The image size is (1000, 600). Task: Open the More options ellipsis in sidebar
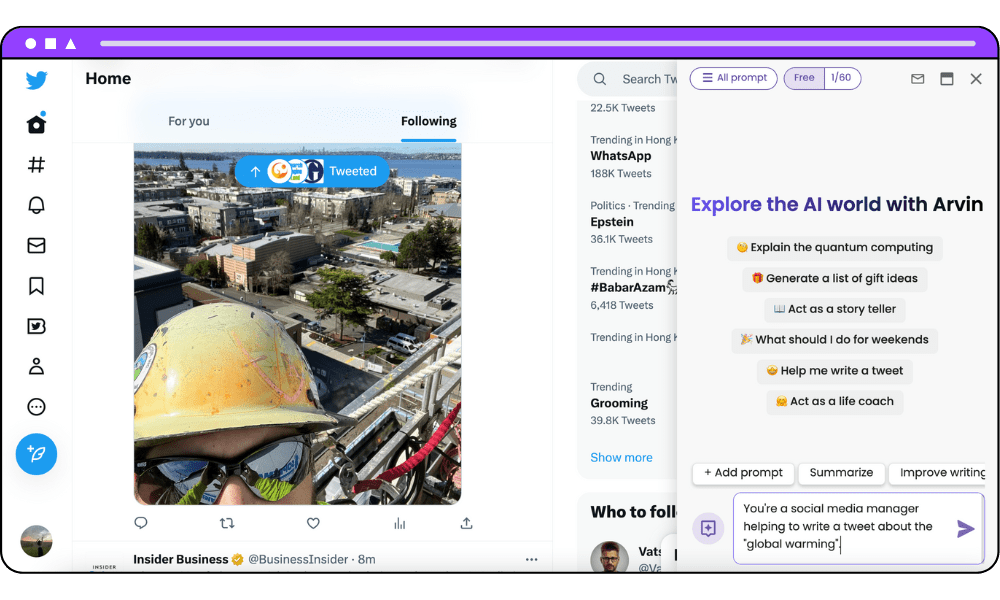tap(36, 406)
